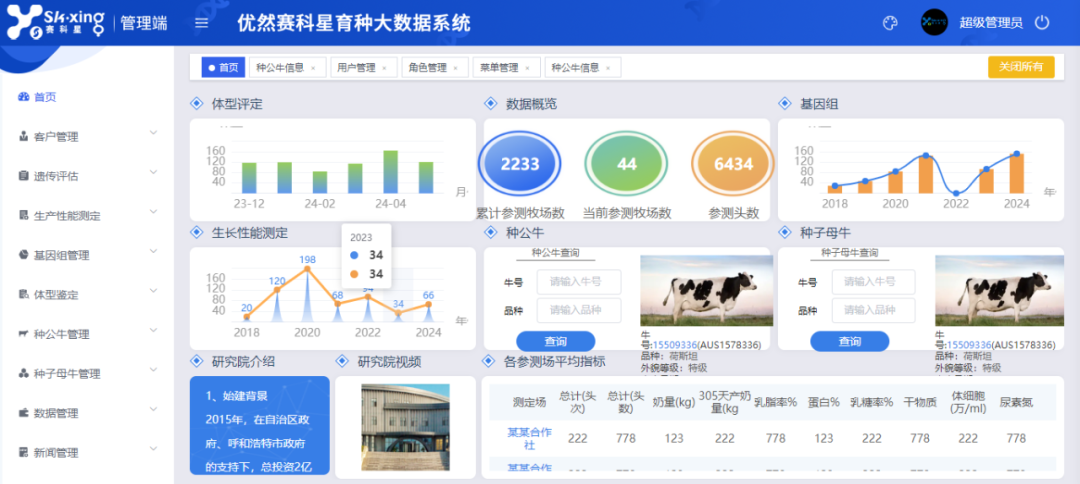Expand 遗传评估 sidebar menu
The width and height of the screenshot is (1080, 484).
(x=153, y=175)
